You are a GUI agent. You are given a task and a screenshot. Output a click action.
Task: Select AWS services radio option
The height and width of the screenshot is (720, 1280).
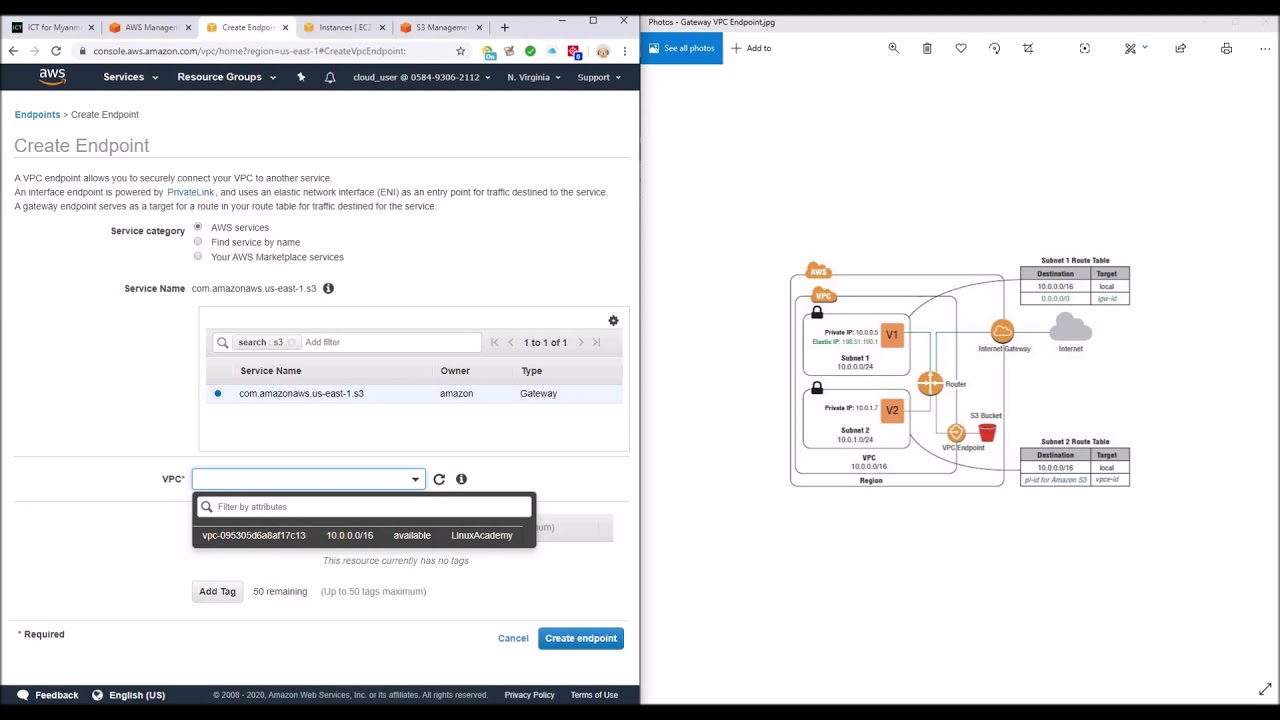click(x=198, y=227)
